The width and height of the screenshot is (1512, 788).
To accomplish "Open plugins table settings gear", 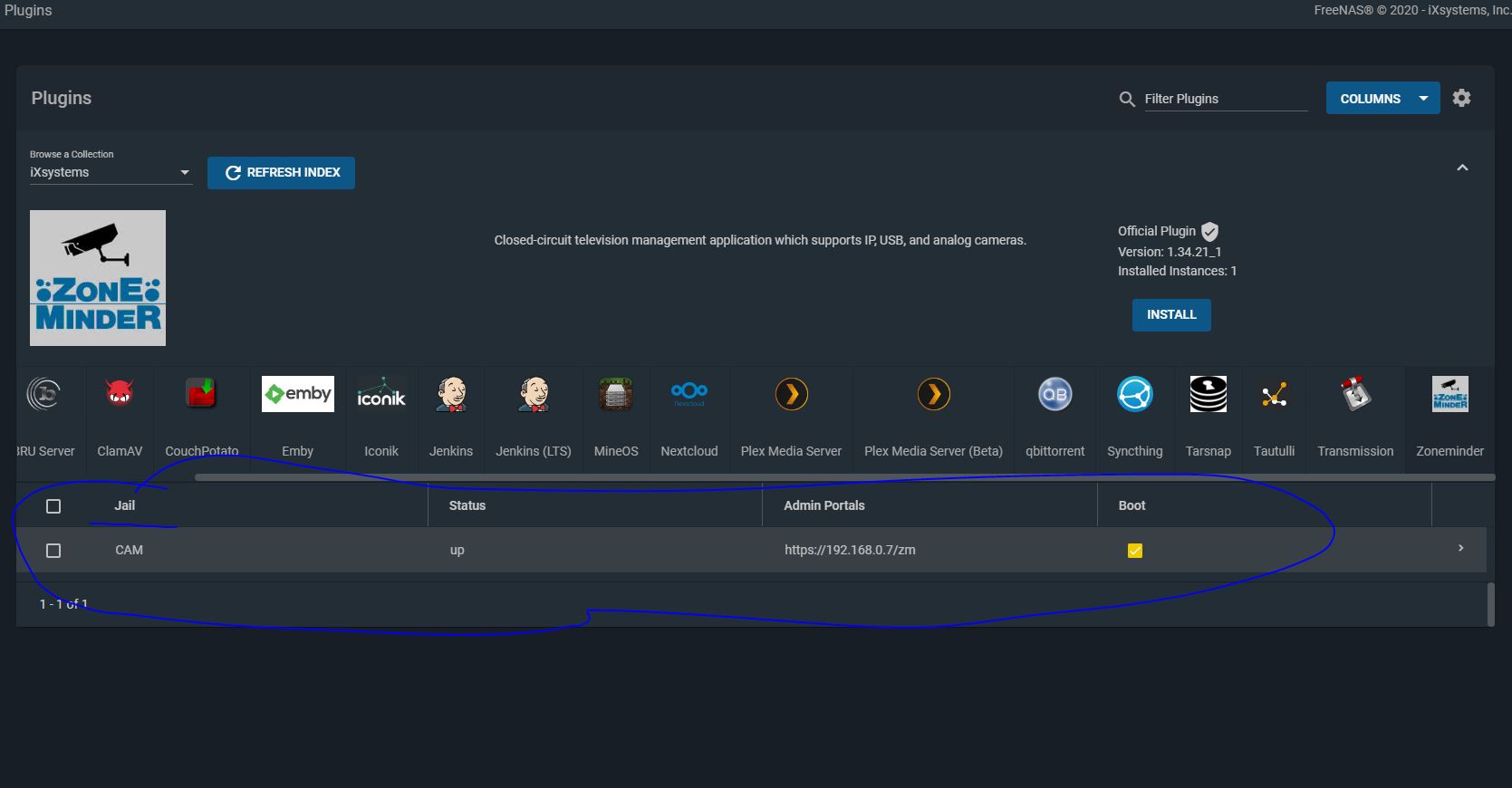I will (1461, 98).
